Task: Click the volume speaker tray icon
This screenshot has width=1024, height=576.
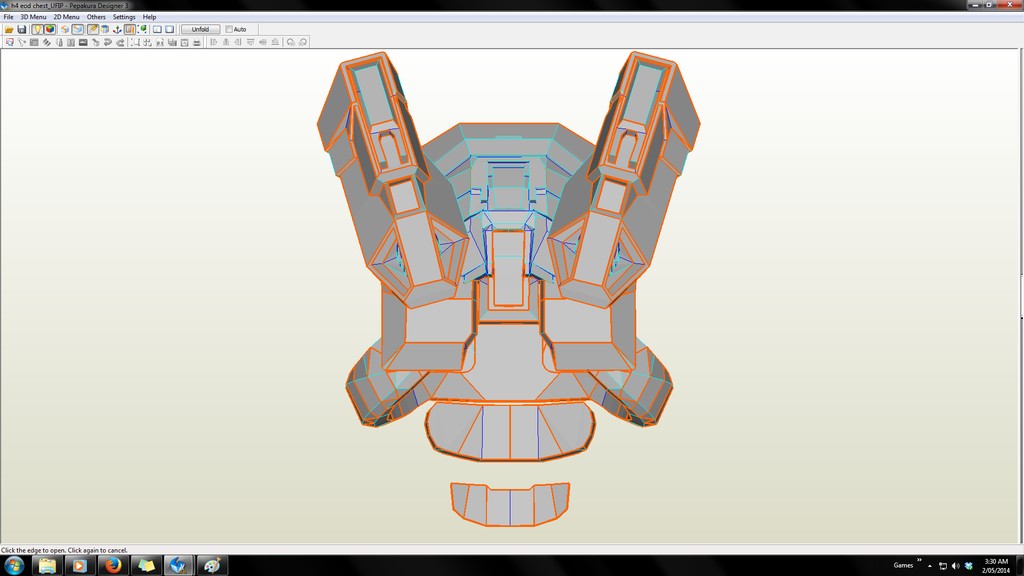Action: (x=955, y=566)
